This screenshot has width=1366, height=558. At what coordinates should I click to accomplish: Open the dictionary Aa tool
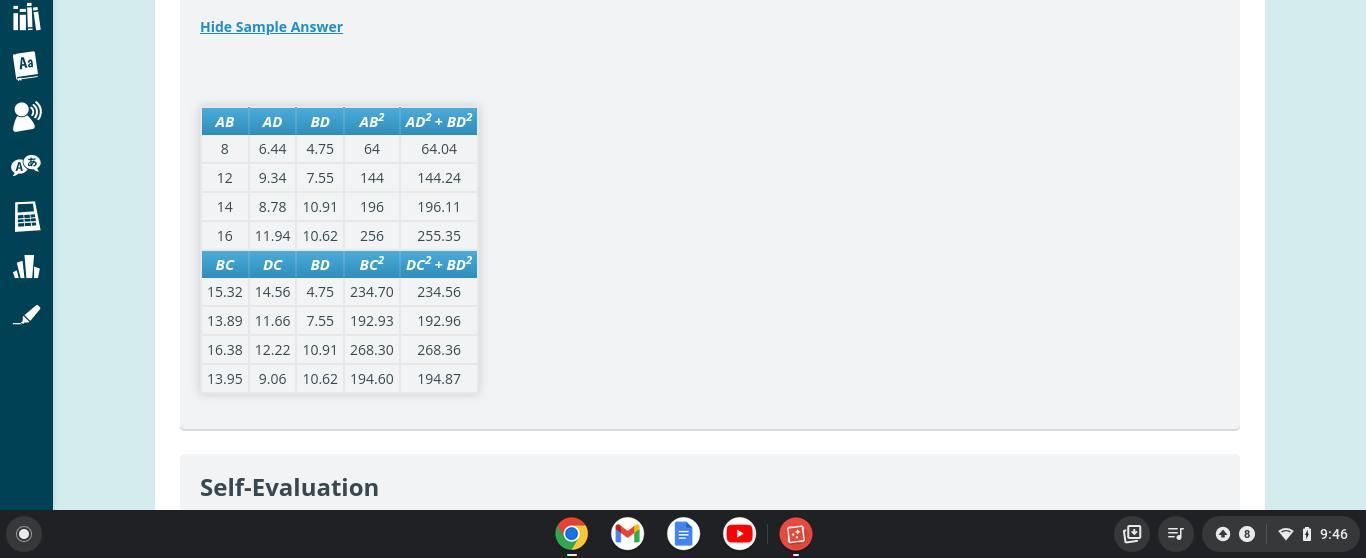[26, 65]
